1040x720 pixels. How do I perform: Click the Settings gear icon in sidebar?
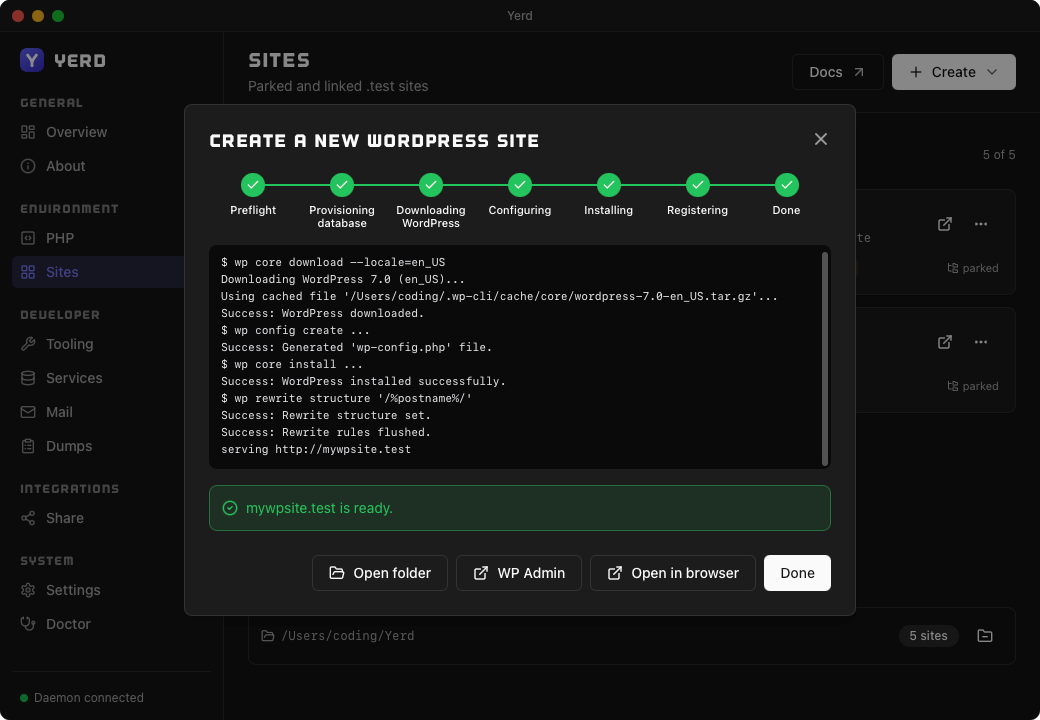click(28, 590)
